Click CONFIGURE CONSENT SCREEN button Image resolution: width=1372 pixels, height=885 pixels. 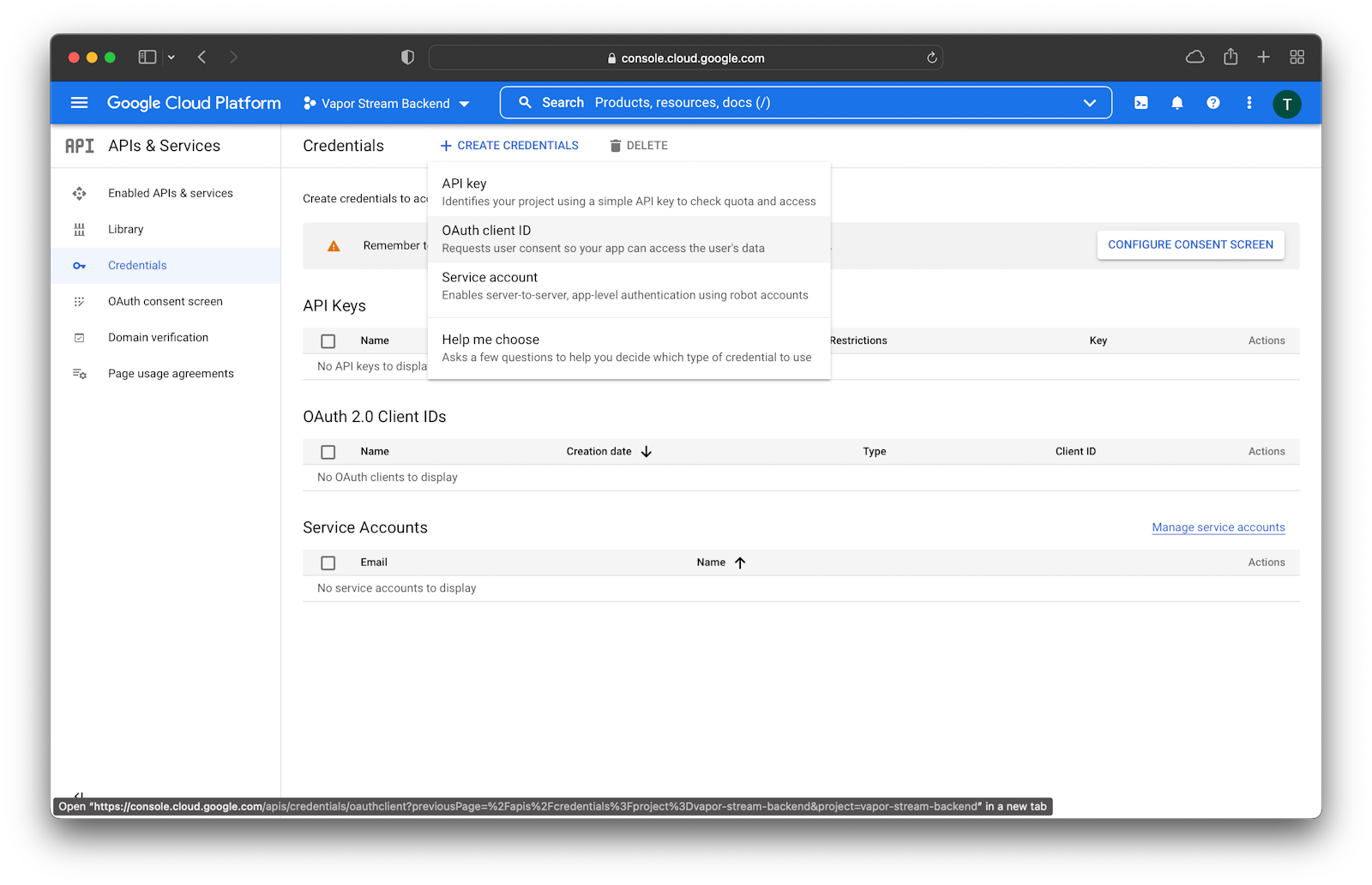pyautogui.click(x=1190, y=244)
